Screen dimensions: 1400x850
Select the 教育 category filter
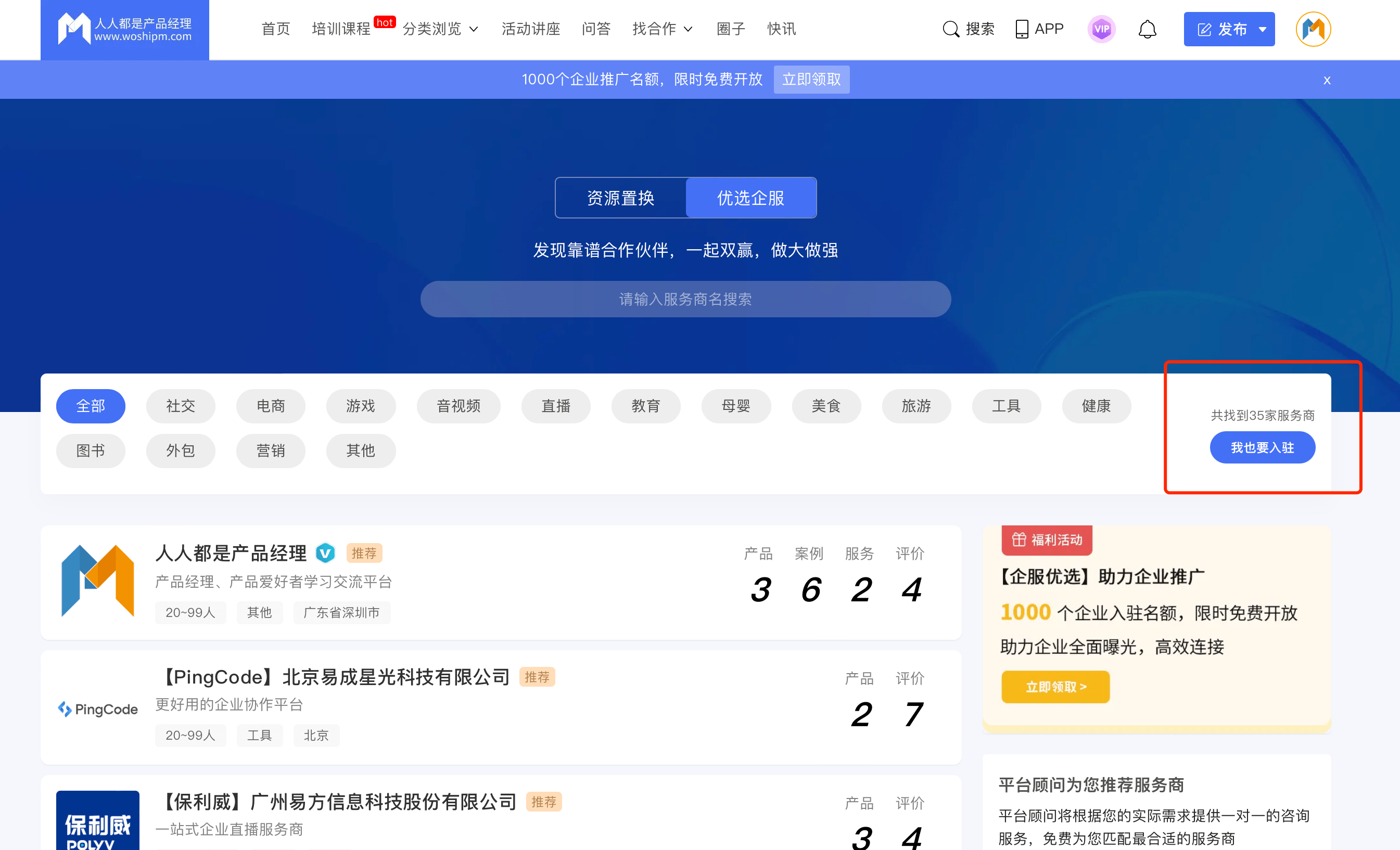click(x=646, y=406)
